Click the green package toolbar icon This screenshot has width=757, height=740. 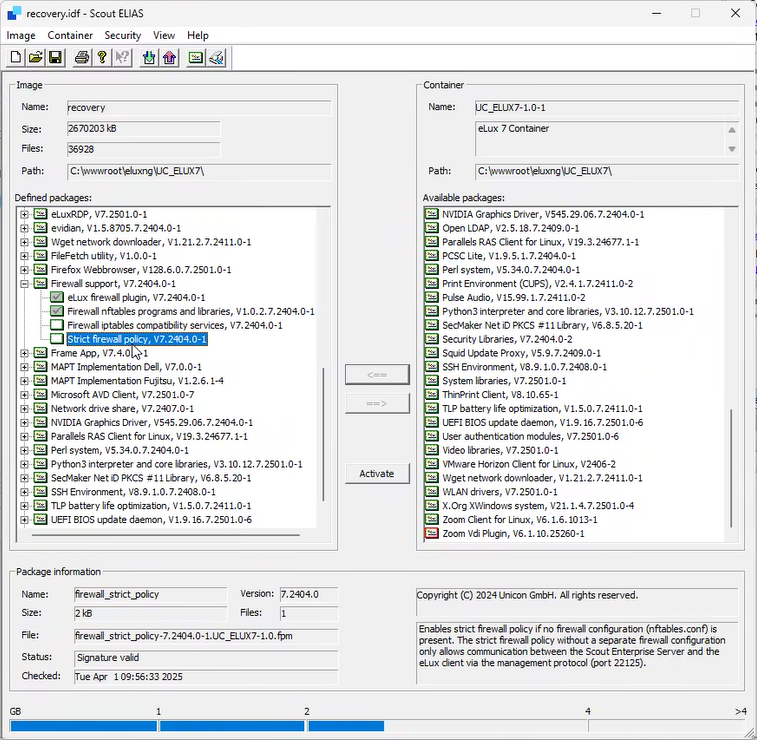point(196,57)
